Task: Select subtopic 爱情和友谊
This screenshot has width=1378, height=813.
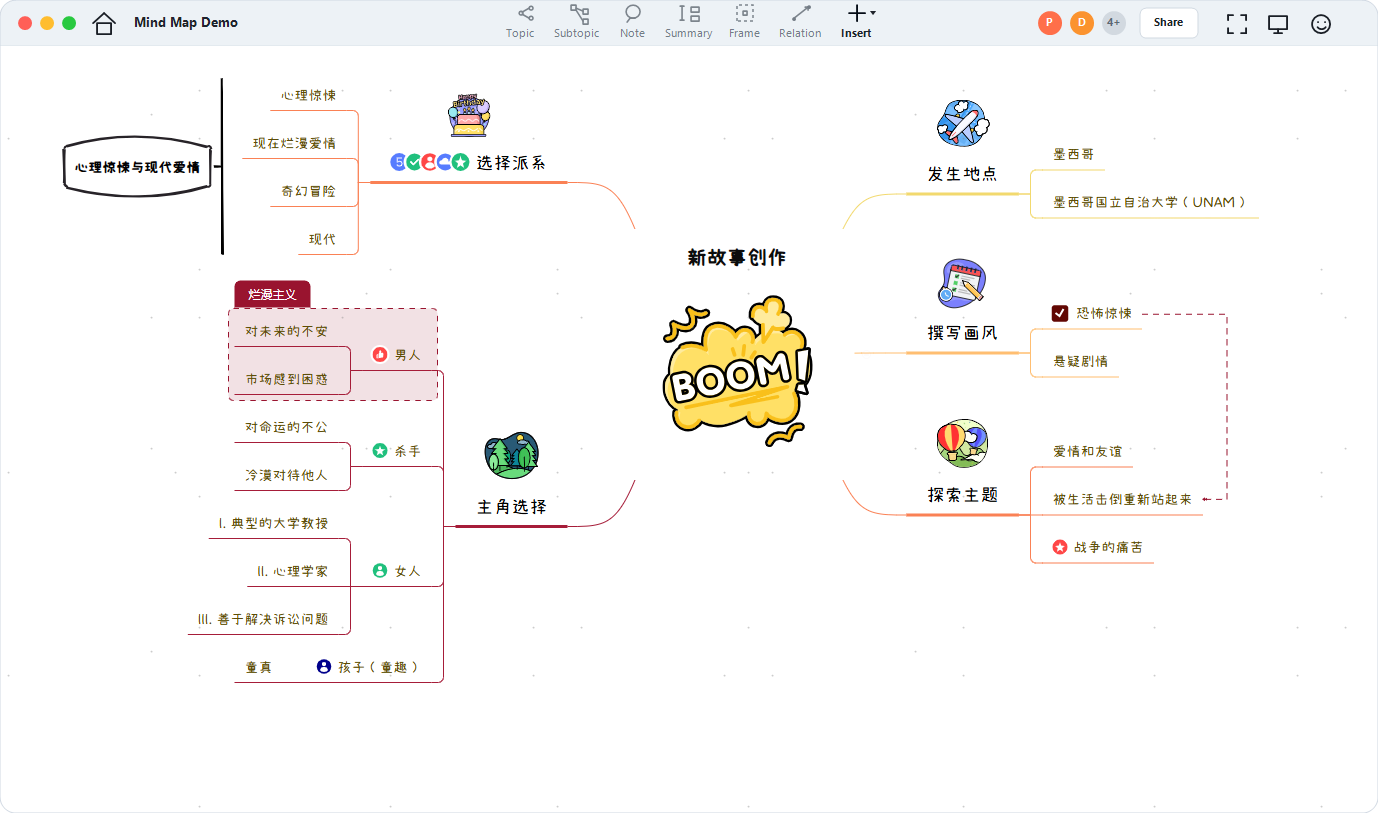Action: tap(1087, 451)
